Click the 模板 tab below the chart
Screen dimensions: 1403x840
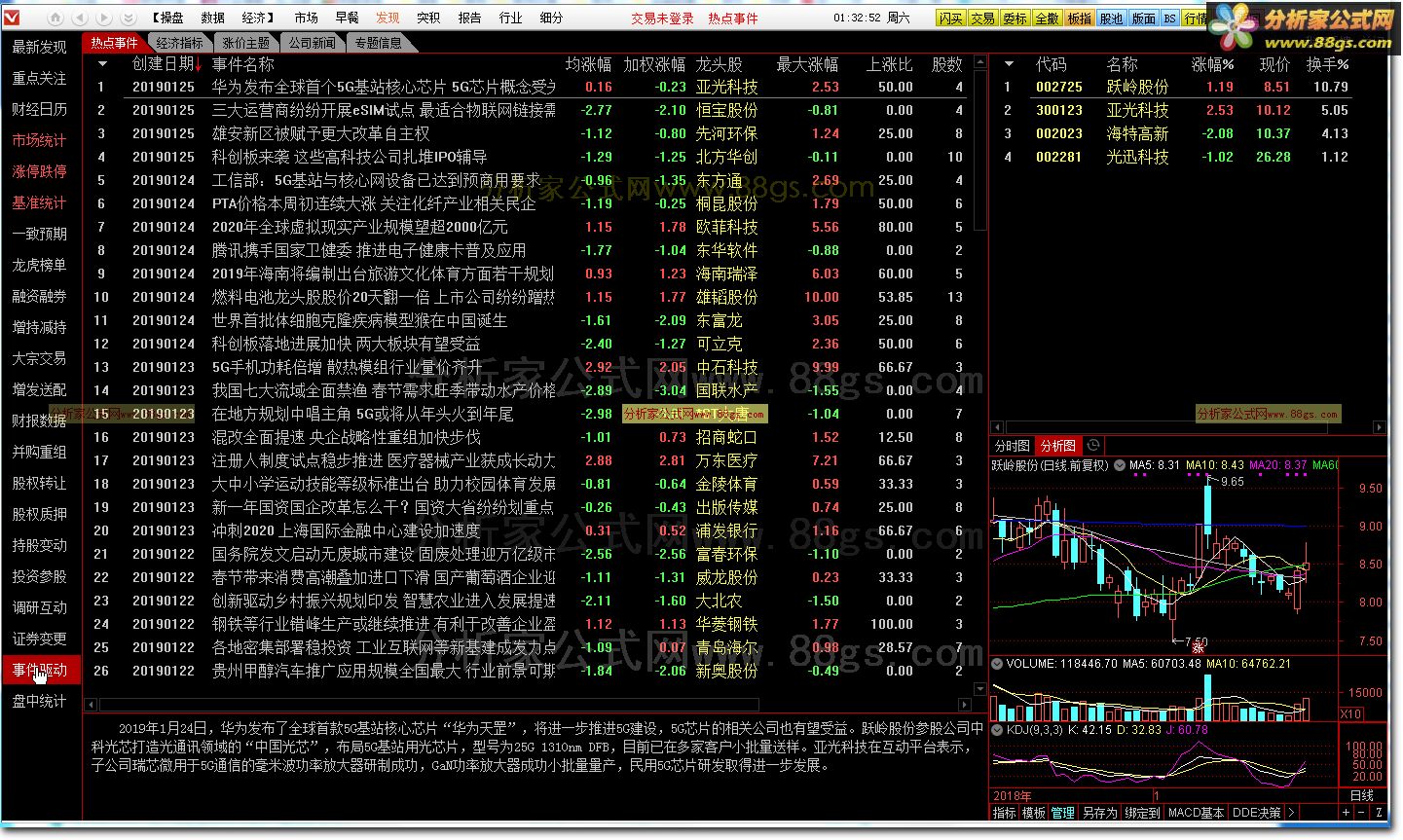(x=1033, y=813)
